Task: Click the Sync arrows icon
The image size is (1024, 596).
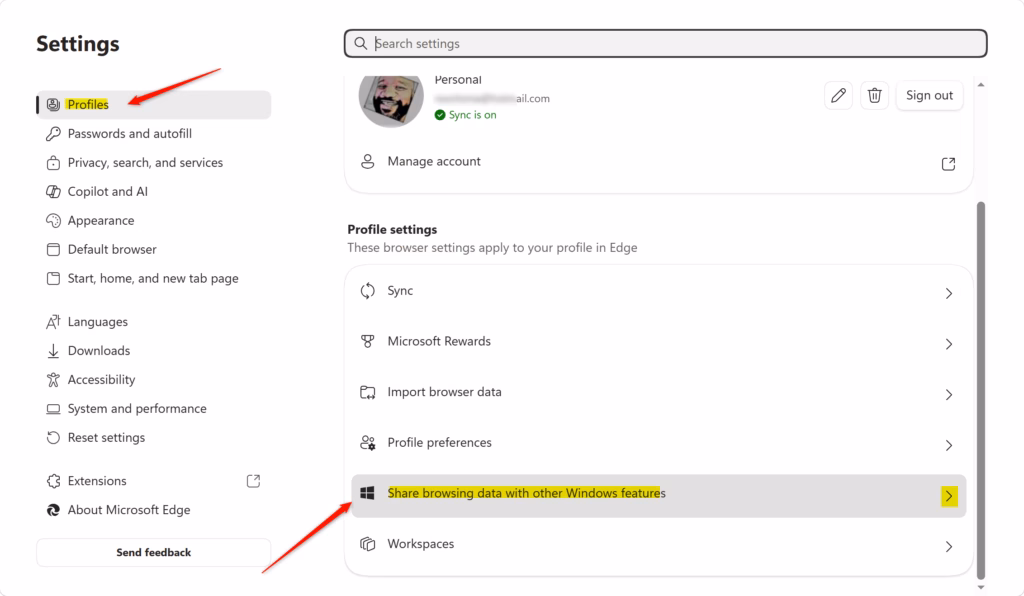Action: pyautogui.click(x=368, y=290)
